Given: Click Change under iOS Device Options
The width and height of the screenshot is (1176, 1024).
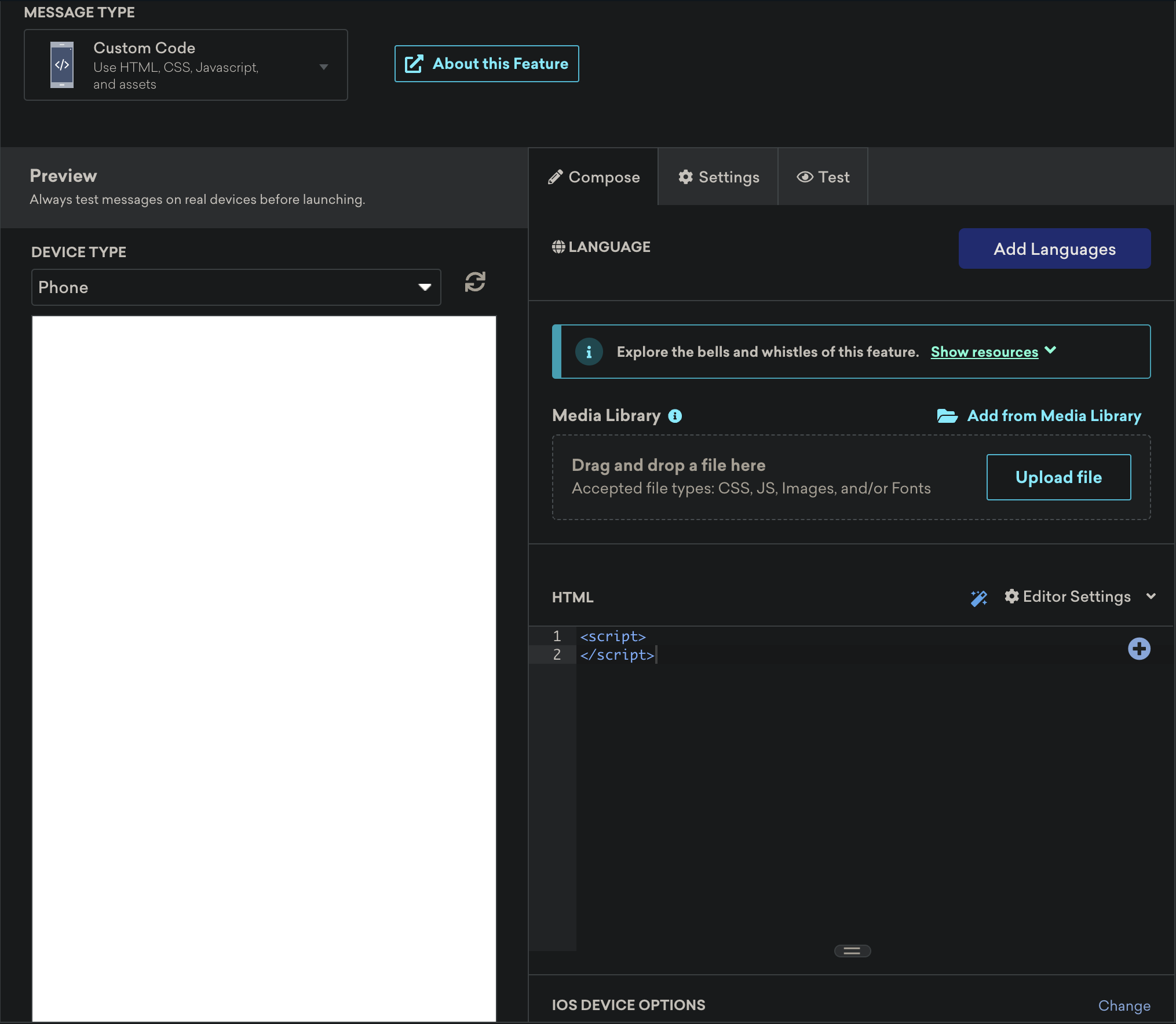Looking at the screenshot, I should (1124, 1006).
